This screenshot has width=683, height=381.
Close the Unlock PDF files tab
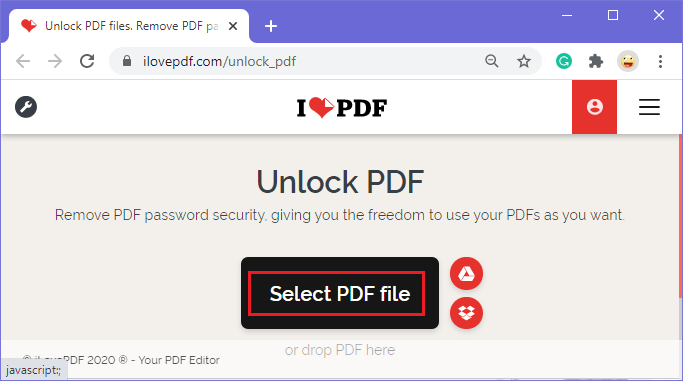(233, 26)
